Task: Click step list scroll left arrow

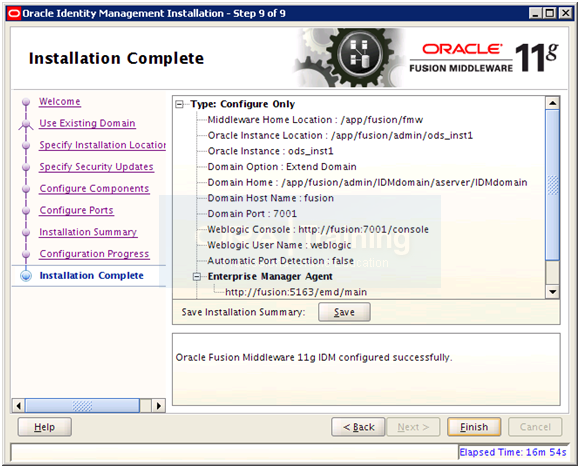Action: (18, 406)
